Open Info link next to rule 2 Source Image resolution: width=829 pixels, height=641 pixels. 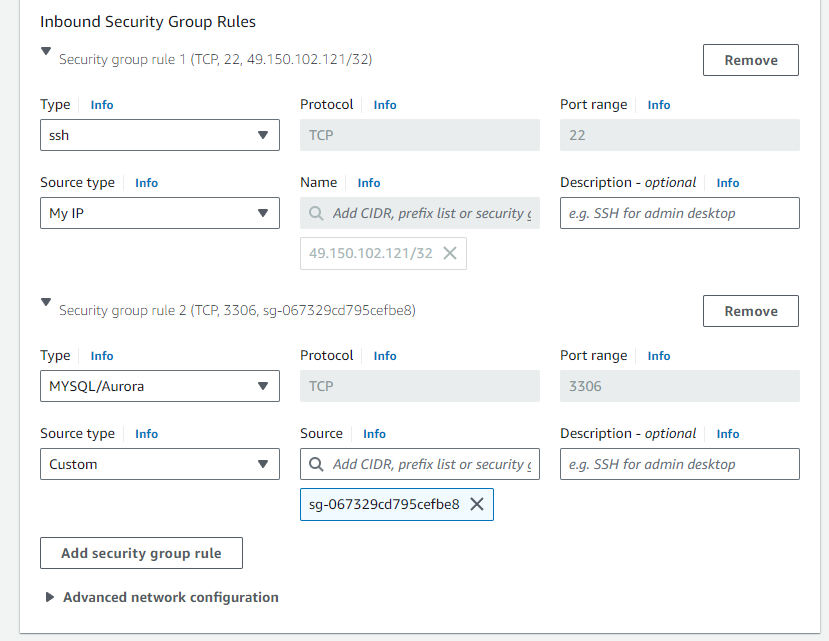coord(374,433)
